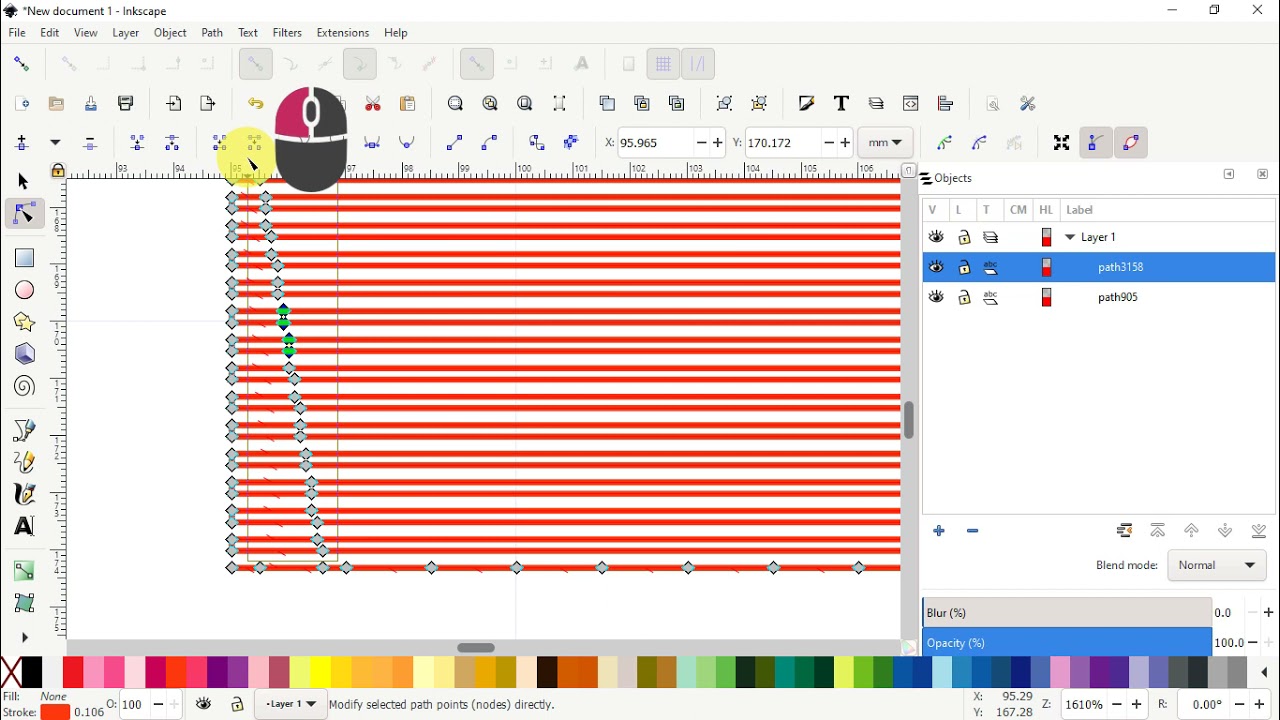1280x720 pixels.
Task: Select the rectangle tool
Action: (25, 259)
